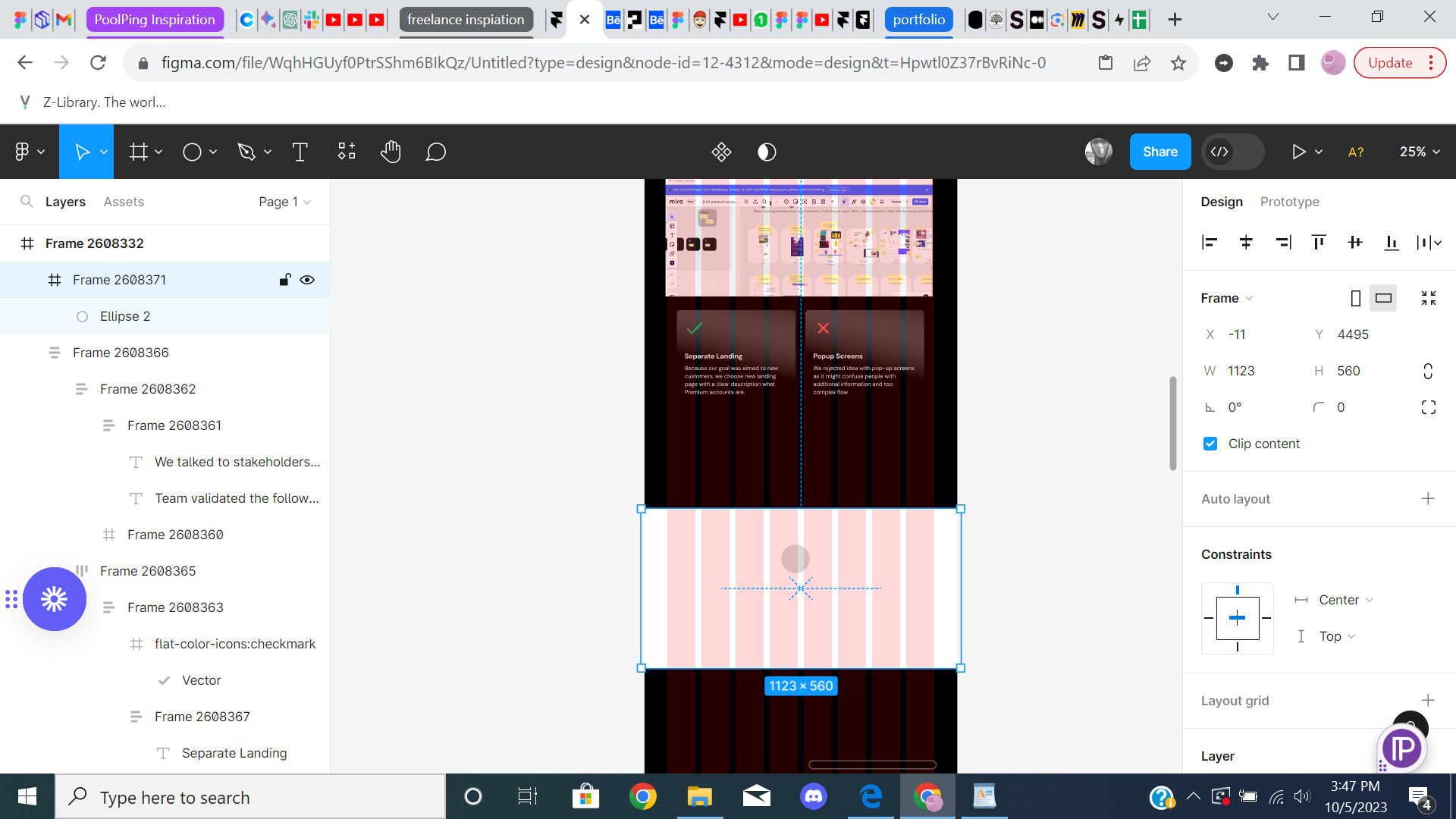Switch to the Layers tab
This screenshot has height=819, width=1456.
(65, 202)
